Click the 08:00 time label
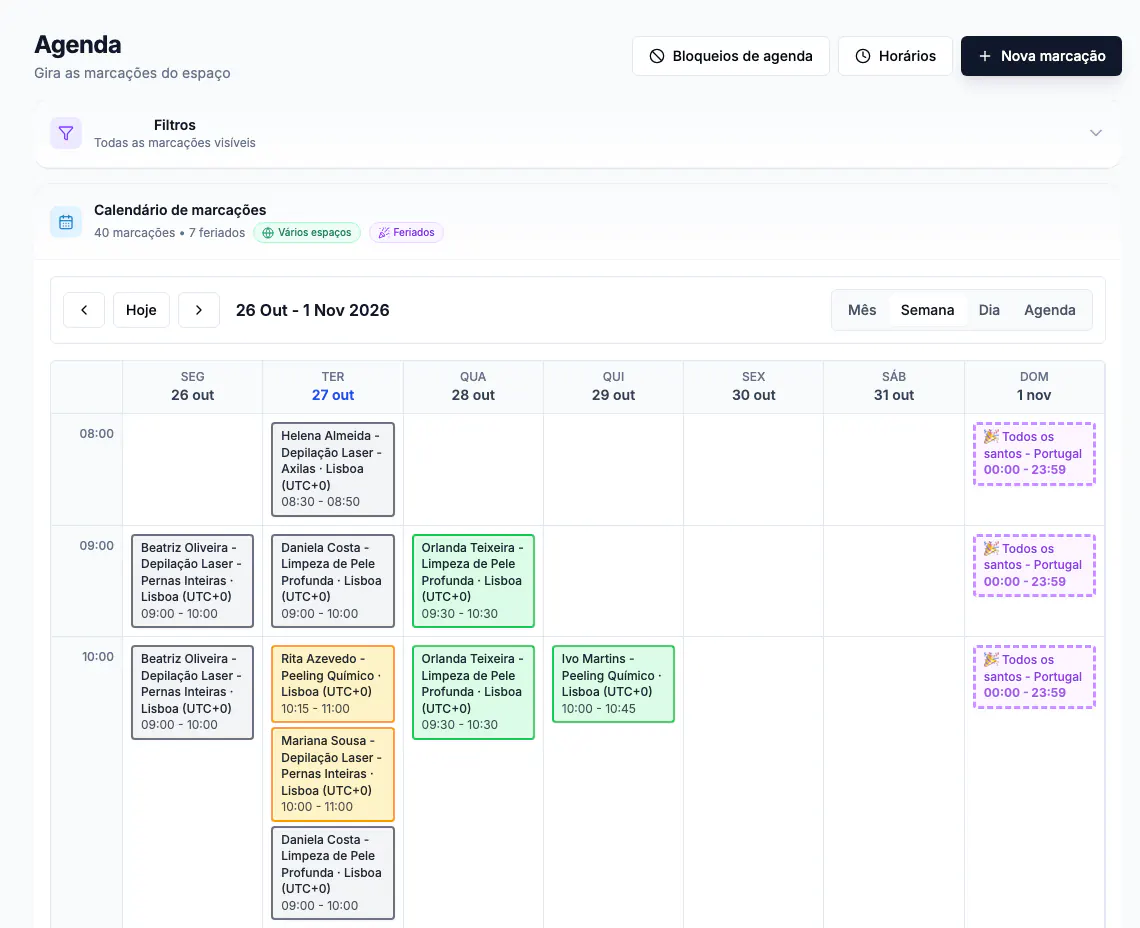 [97, 434]
